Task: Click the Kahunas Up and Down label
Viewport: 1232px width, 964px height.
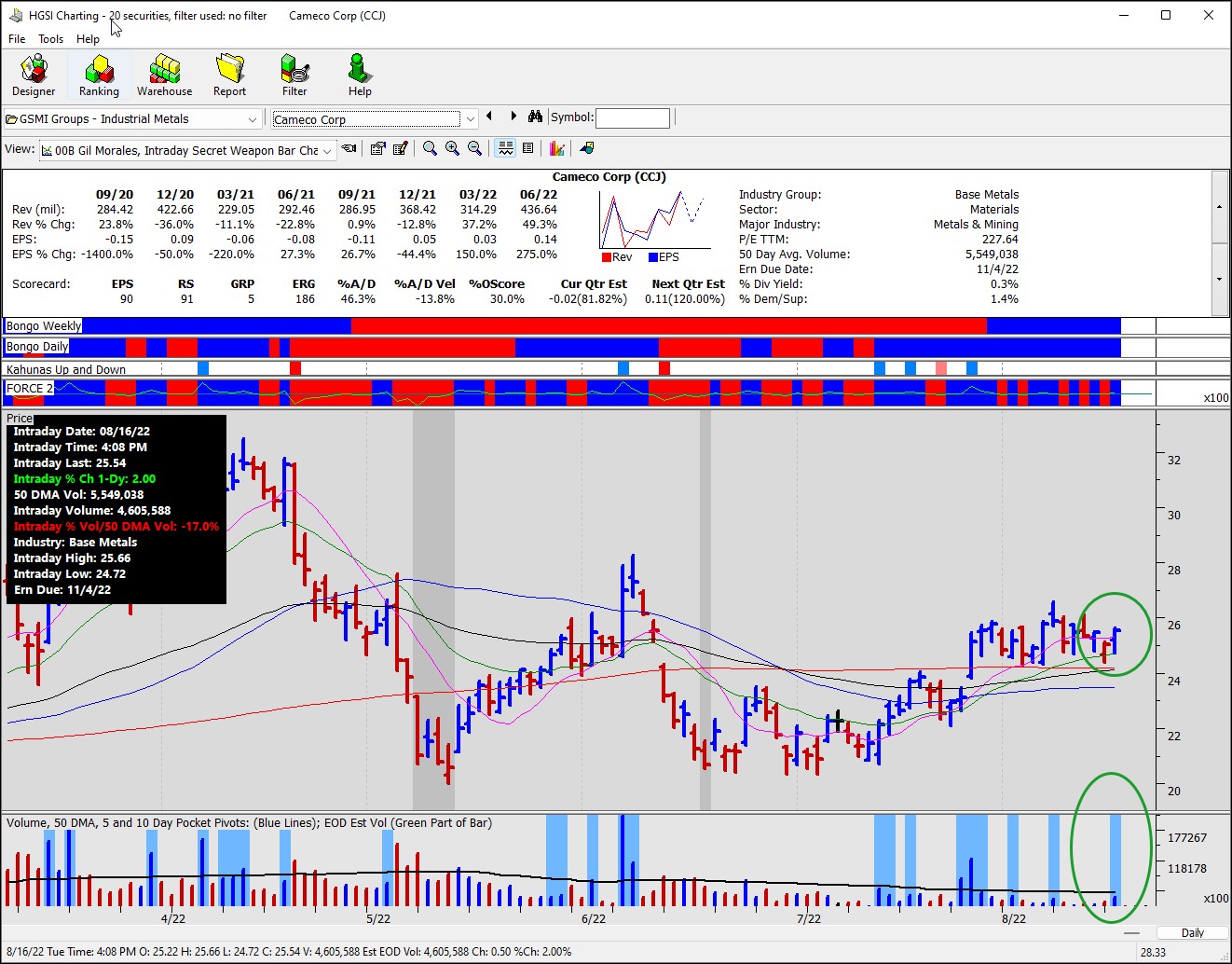Action: [66, 369]
